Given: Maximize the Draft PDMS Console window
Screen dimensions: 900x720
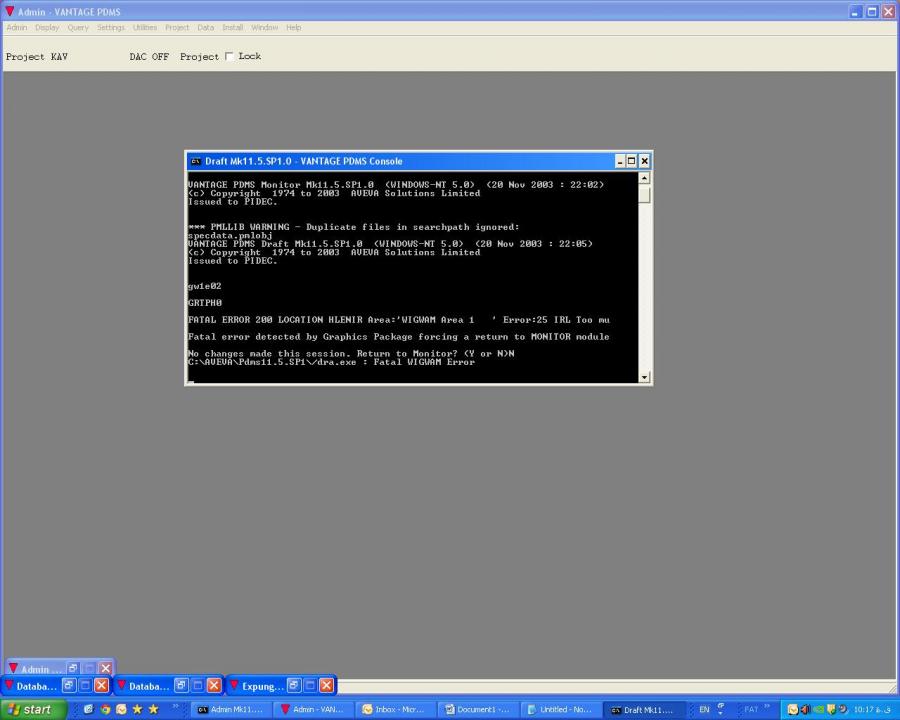Looking at the screenshot, I should [x=631, y=161].
